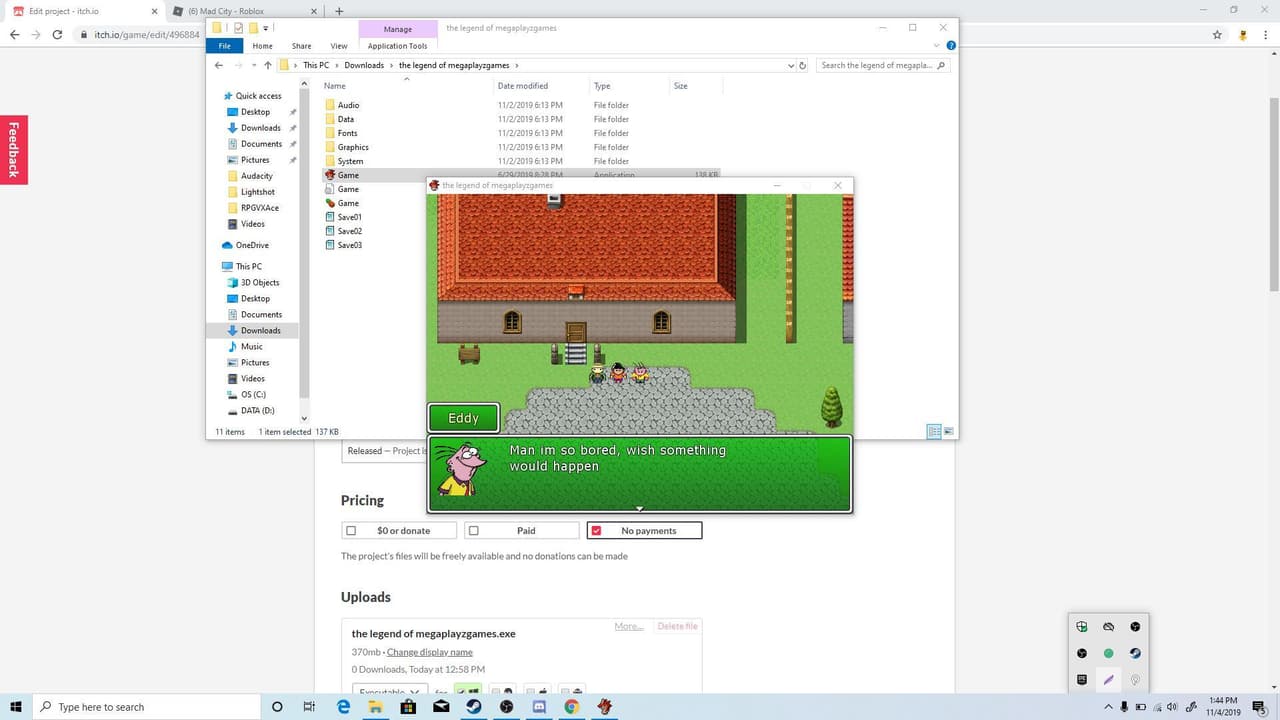The image size is (1280, 720).
Task: Open the volume control in the system tray
Action: click(1172, 707)
